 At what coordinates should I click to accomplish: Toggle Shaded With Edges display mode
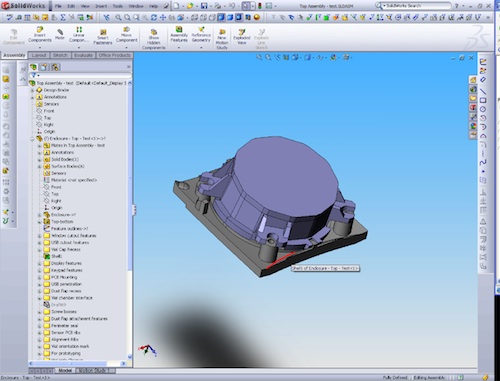click(x=221, y=17)
